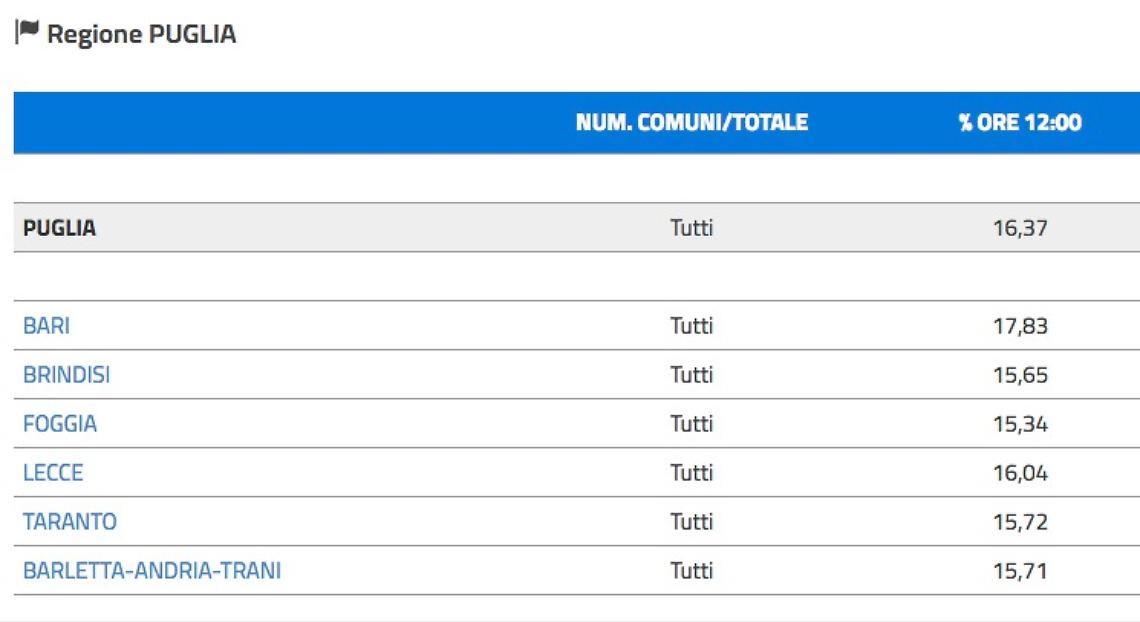The height and width of the screenshot is (622, 1140).
Task: Open the LECCE province link
Action: click(x=53, y=473)
